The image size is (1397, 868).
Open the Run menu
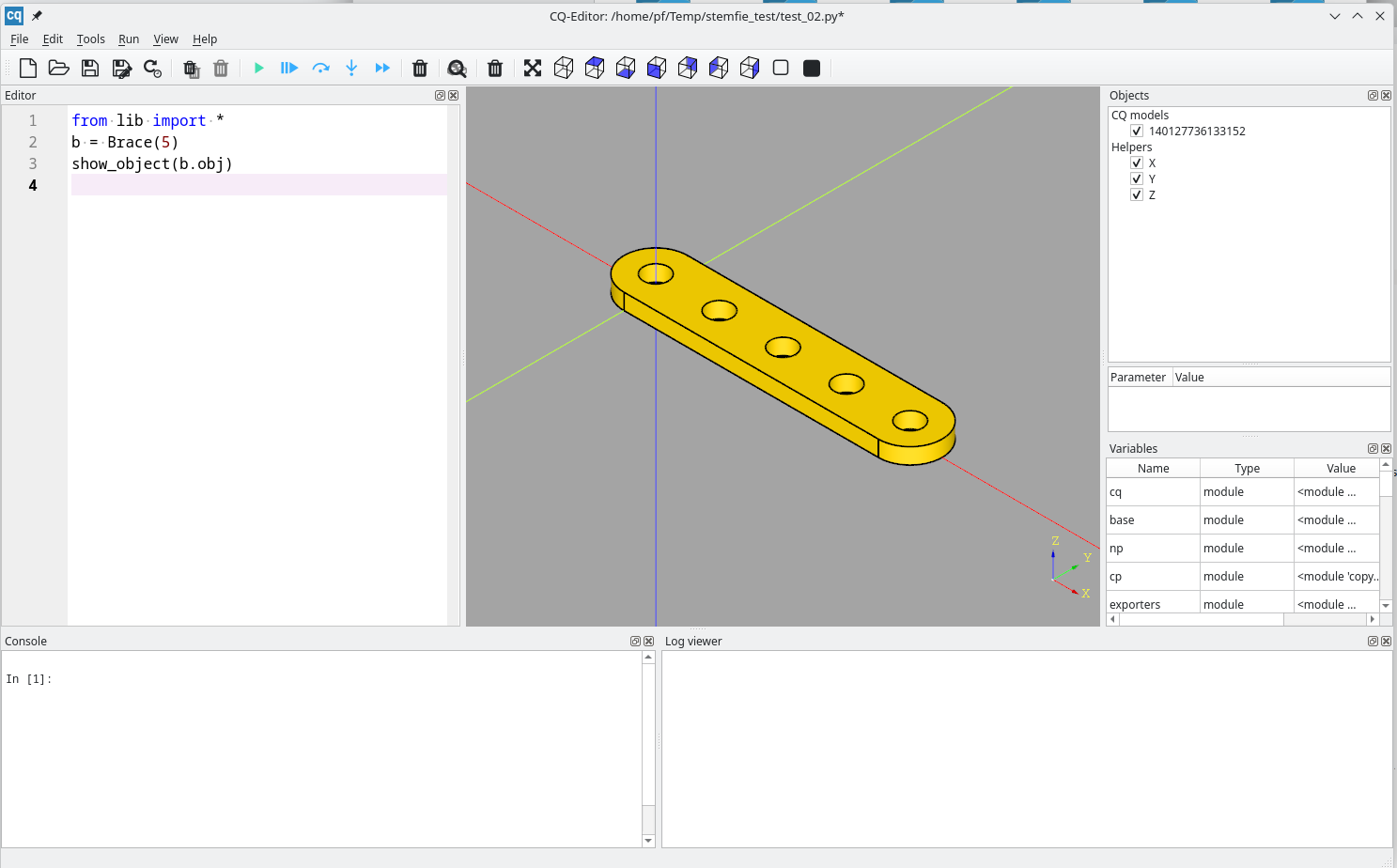(129, 39)
